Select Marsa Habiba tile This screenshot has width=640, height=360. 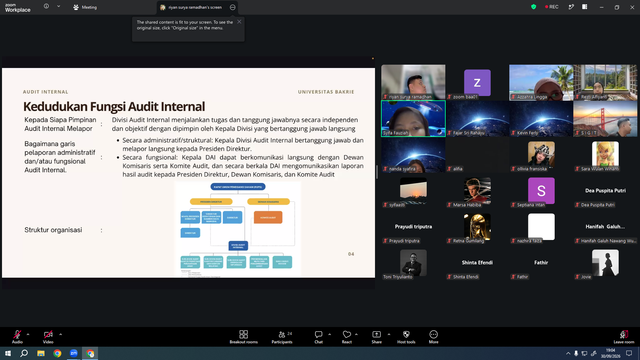477,191
